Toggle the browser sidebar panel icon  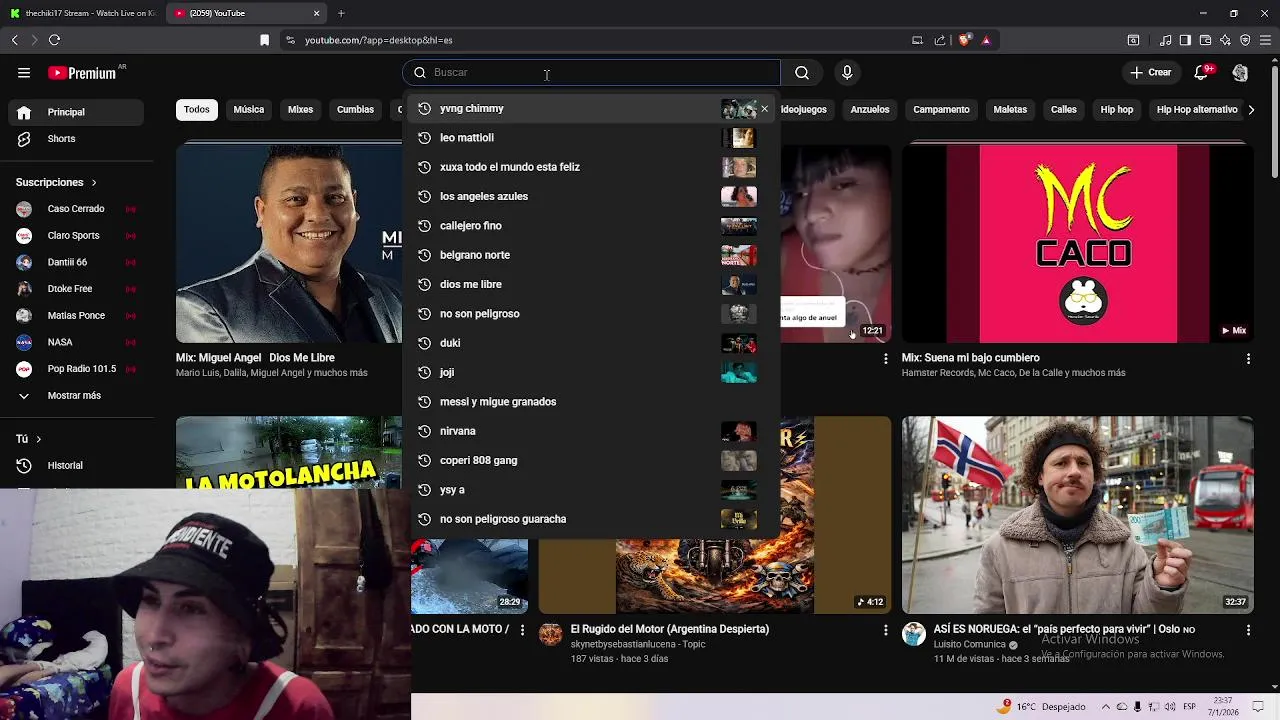click(1185, 40)
